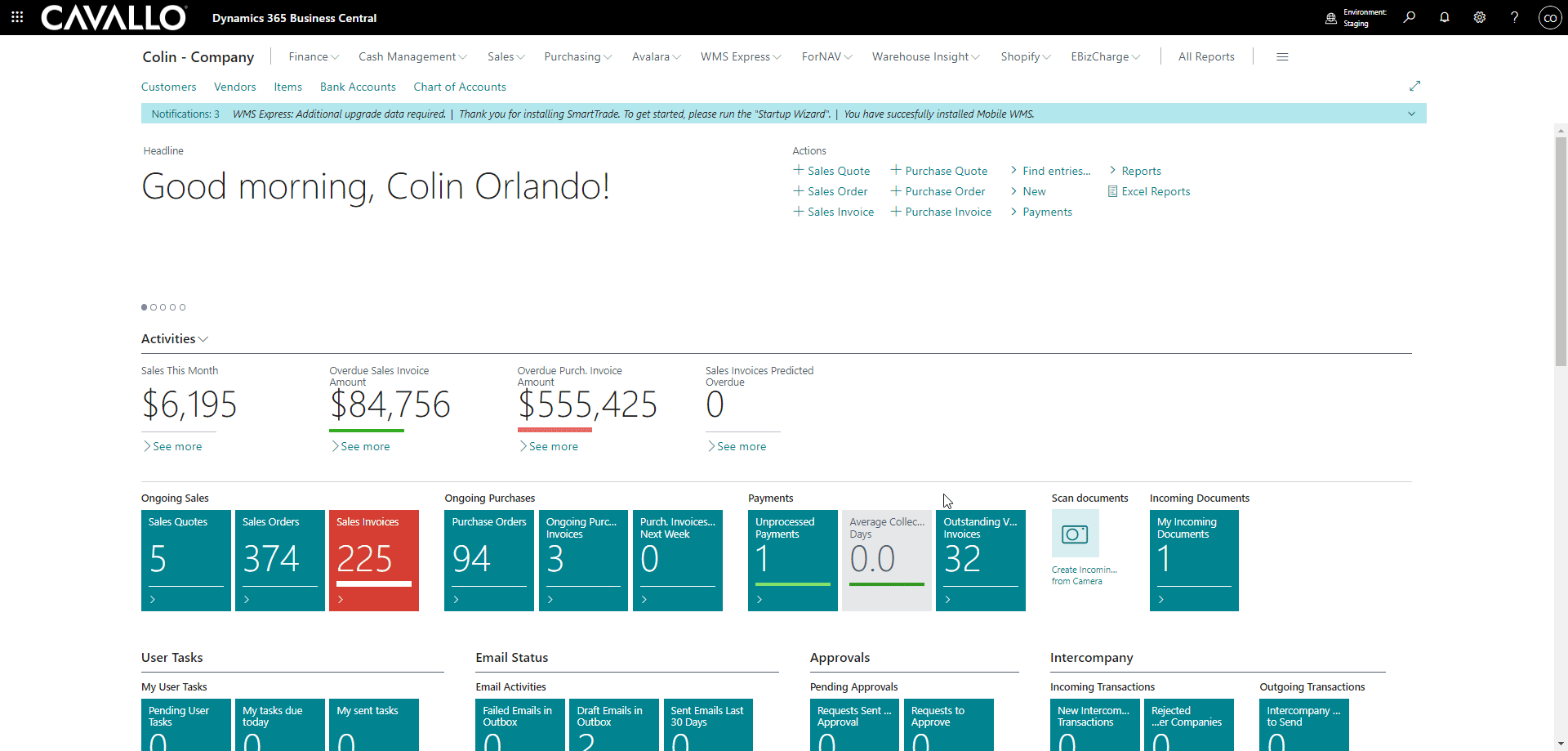Collapse the Activities section chevron
The image size is (1568, 751).
[x=203, y=339]
